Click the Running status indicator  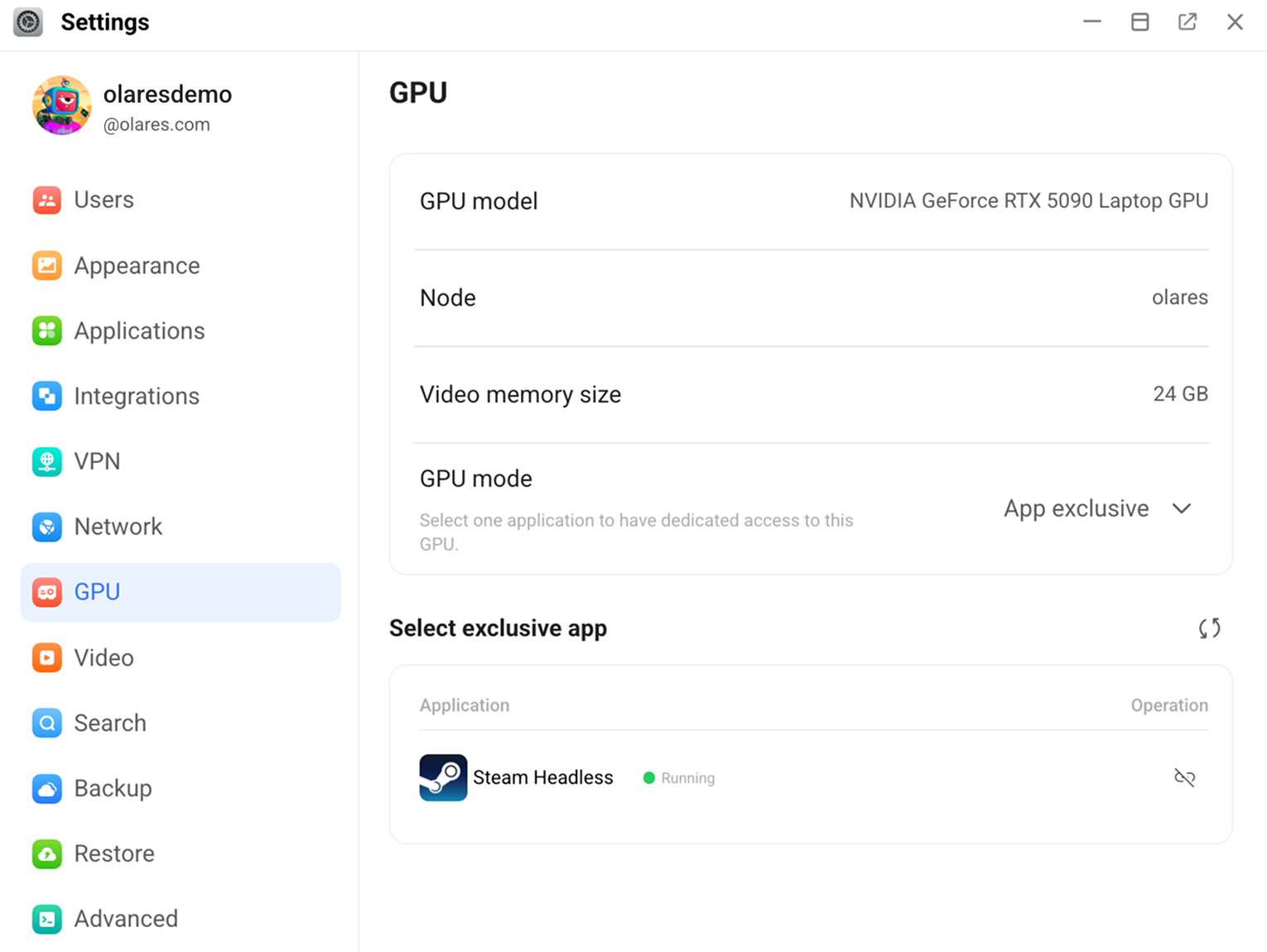coord(679,777)
